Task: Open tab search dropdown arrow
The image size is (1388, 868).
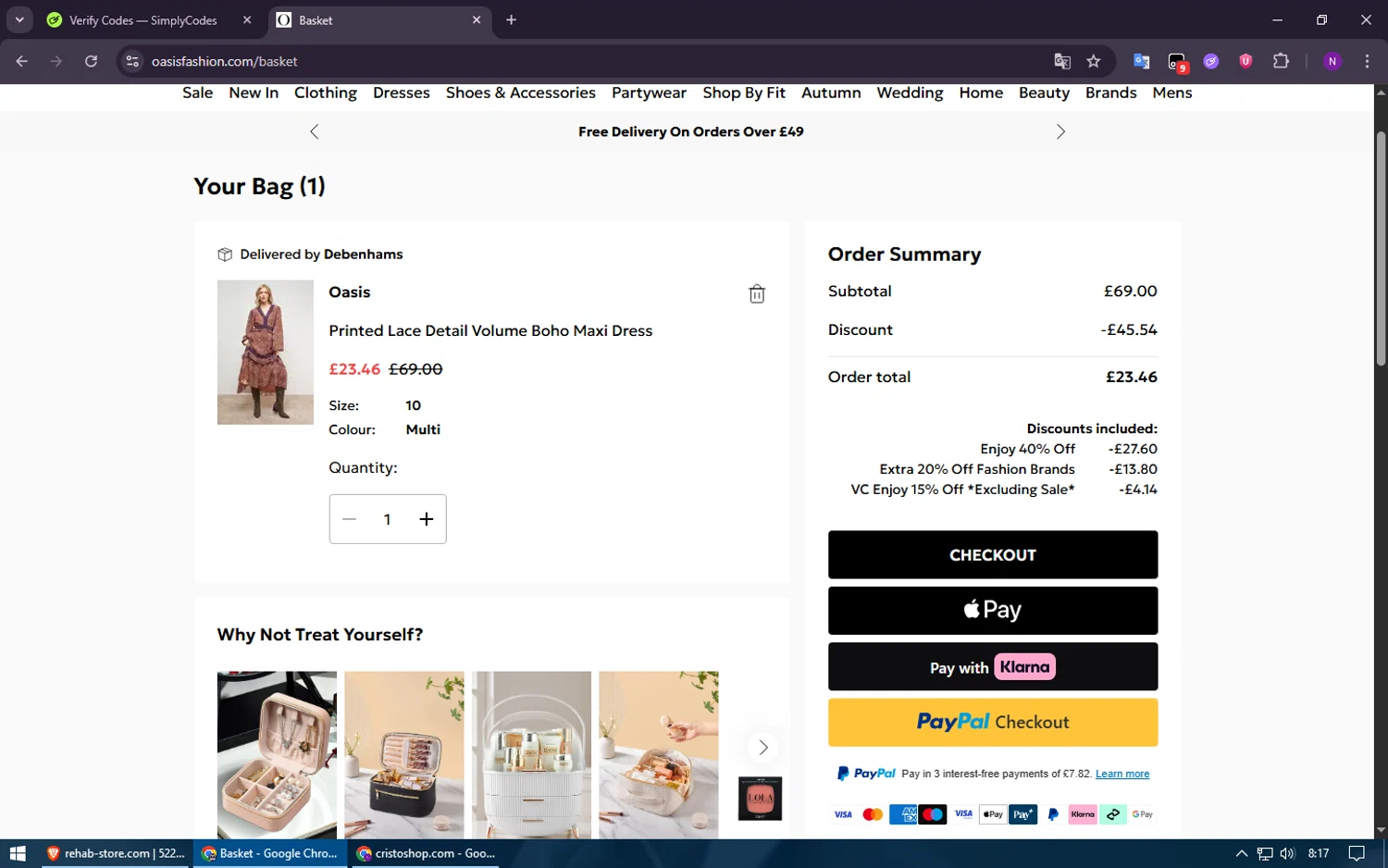Action: coord(19,19)
